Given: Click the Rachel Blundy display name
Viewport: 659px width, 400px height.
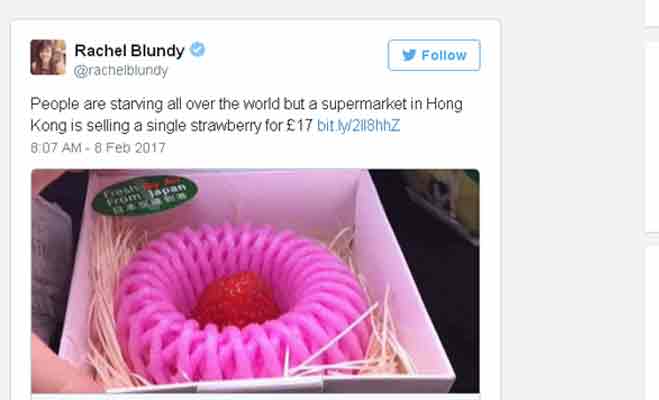Looking at the screenshot, I should (x=129, y=50).
